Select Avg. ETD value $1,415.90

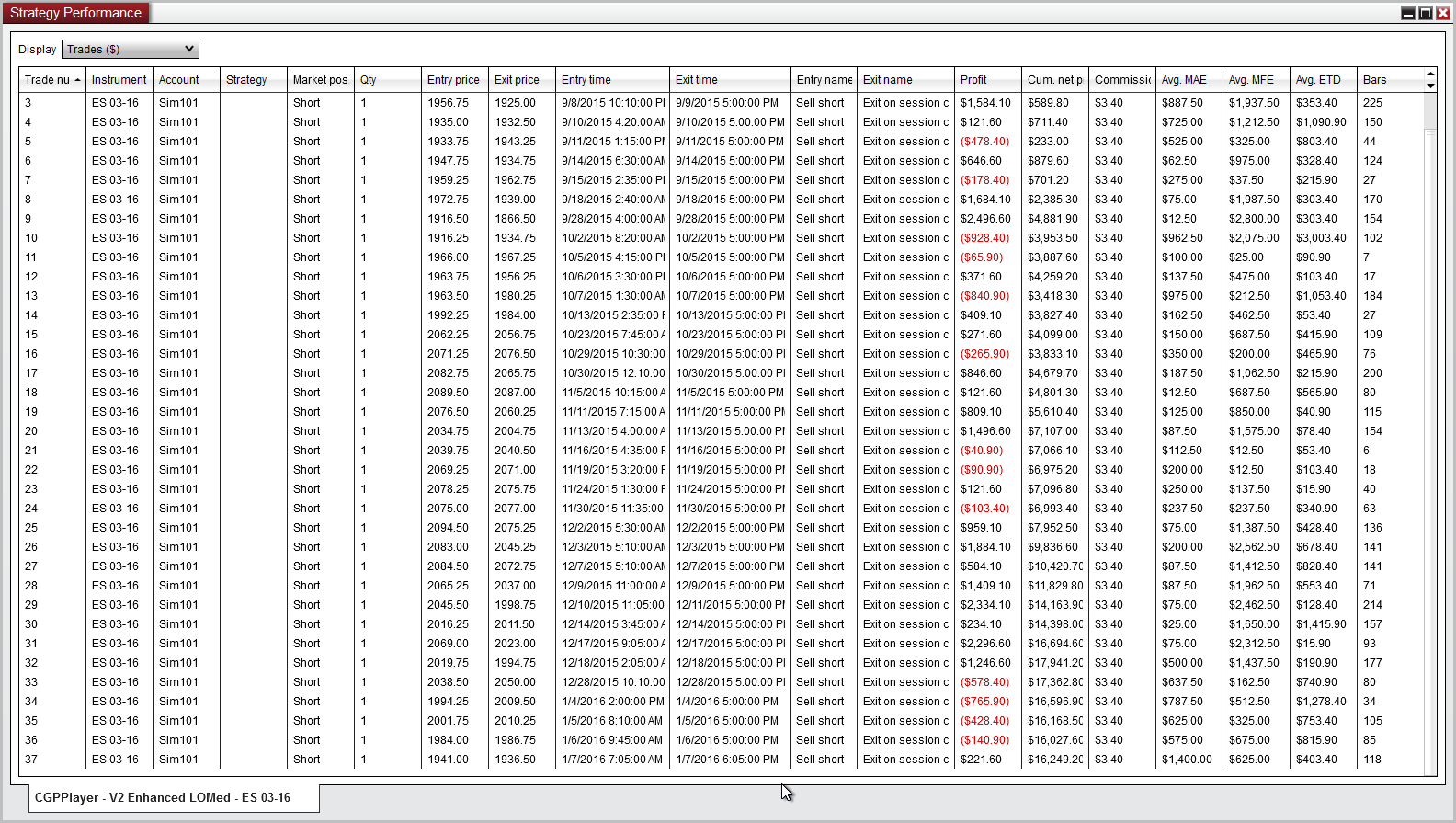1321,624
